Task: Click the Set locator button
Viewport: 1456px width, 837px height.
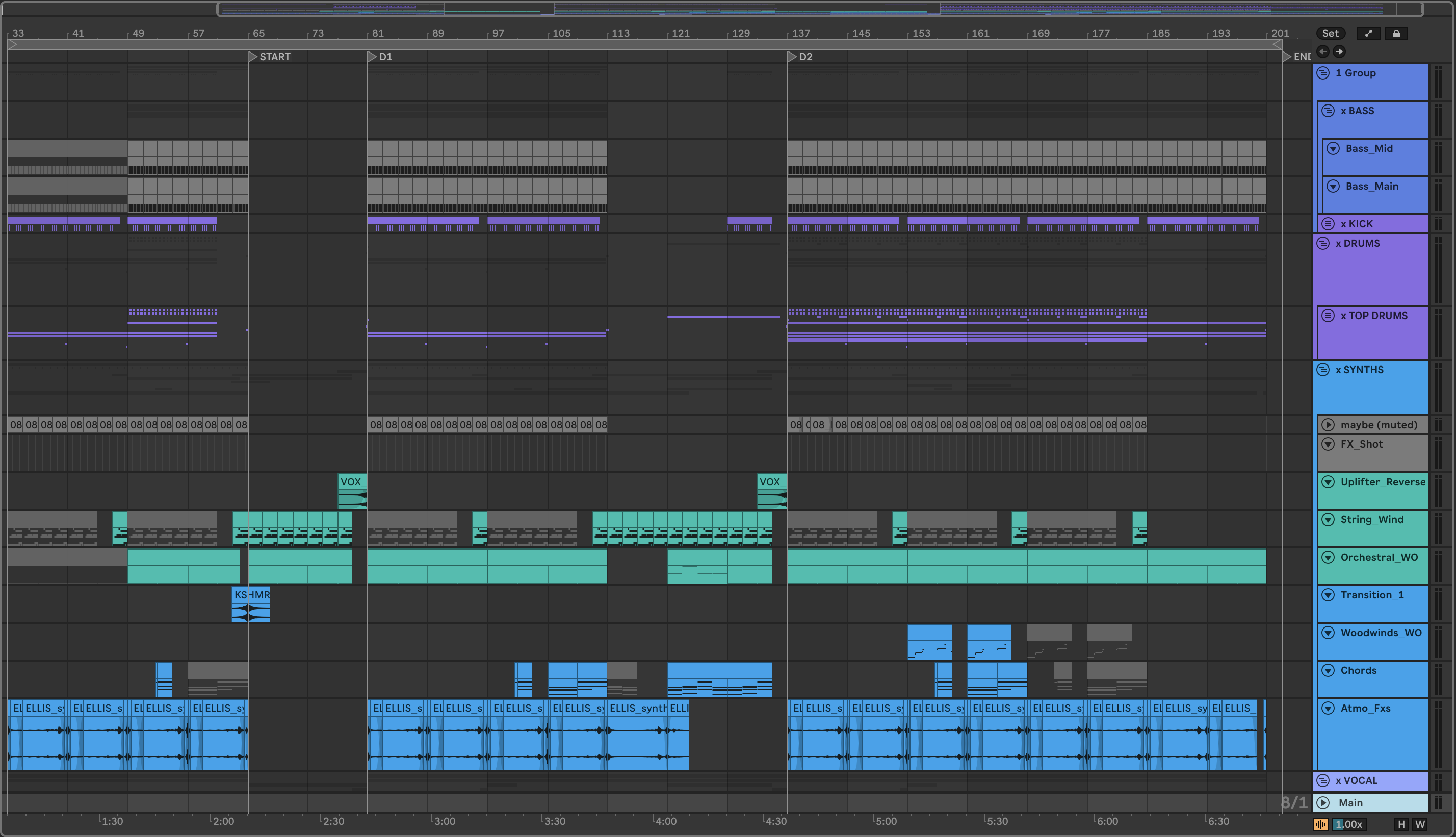Action: pyautogui.click(x=1330, y=33)
